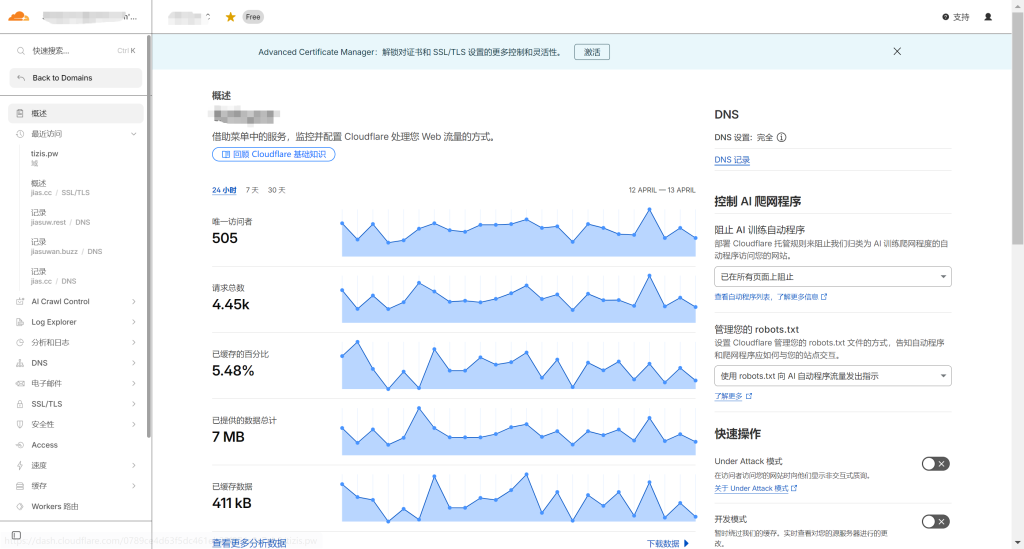
Task: Click the Log Explorer icon
Action: (20, 322)
